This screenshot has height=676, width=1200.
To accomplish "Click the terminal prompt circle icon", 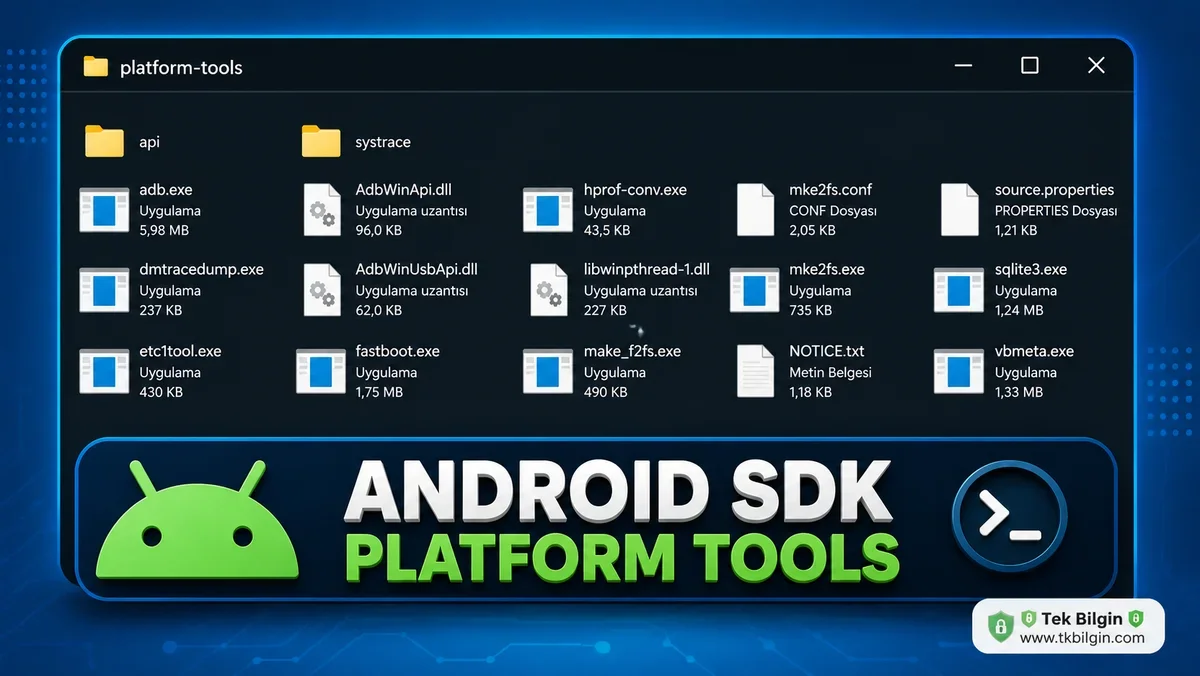I will click(x=1010, y=517).
